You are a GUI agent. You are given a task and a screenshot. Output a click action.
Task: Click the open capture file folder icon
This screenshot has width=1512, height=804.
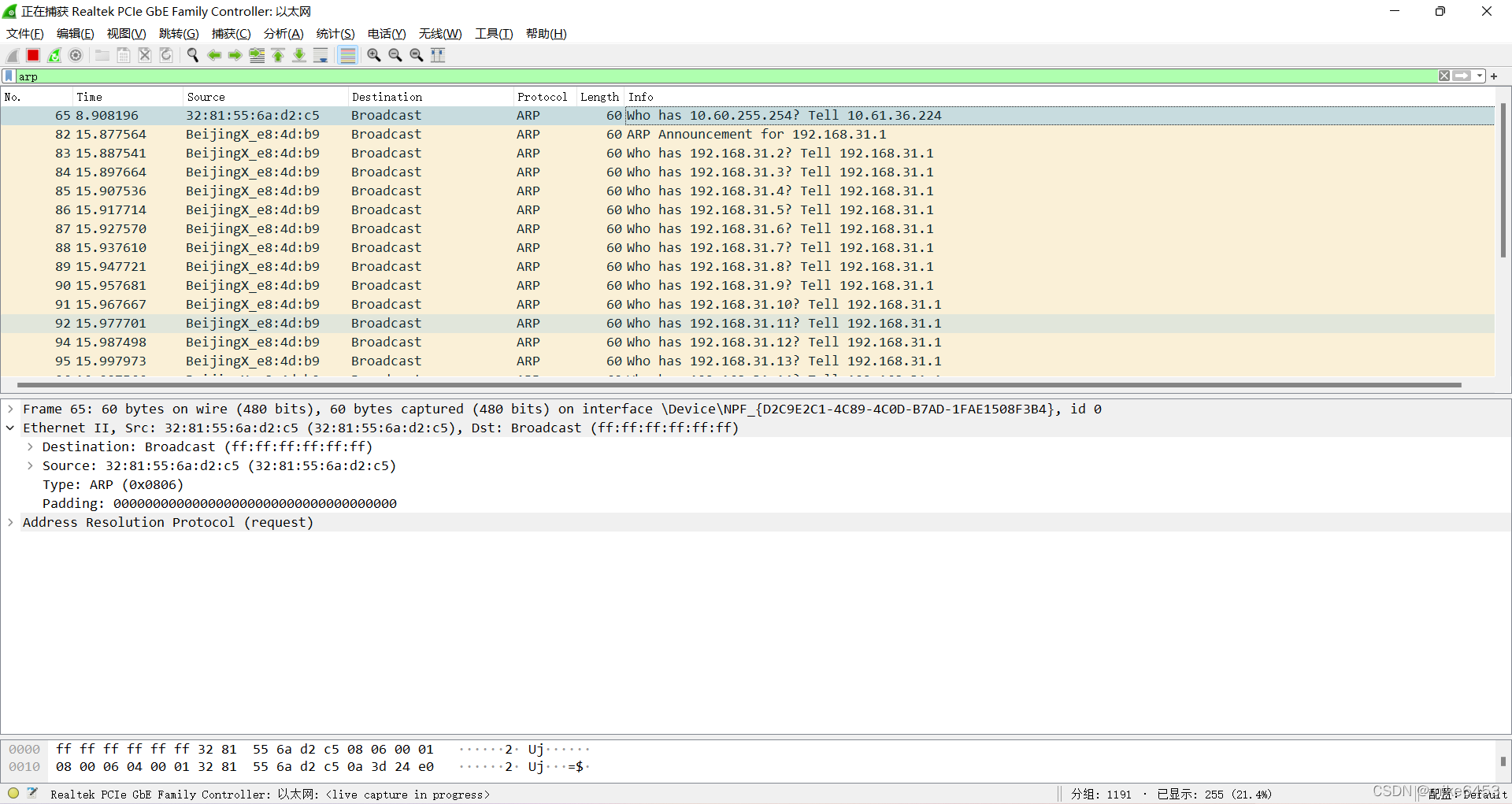(x=102, y=55)
